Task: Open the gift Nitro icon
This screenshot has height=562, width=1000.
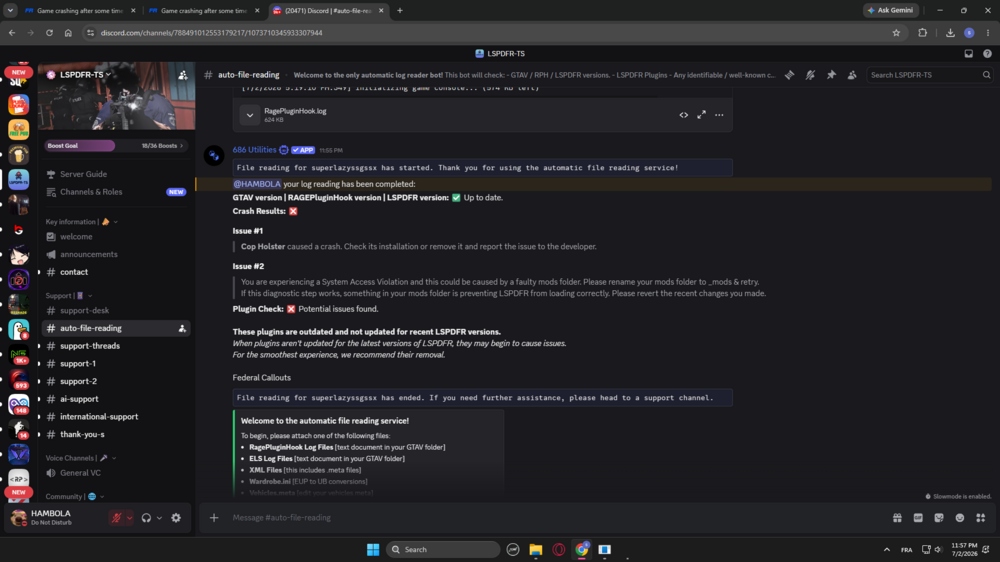Action: pos(897,518)
